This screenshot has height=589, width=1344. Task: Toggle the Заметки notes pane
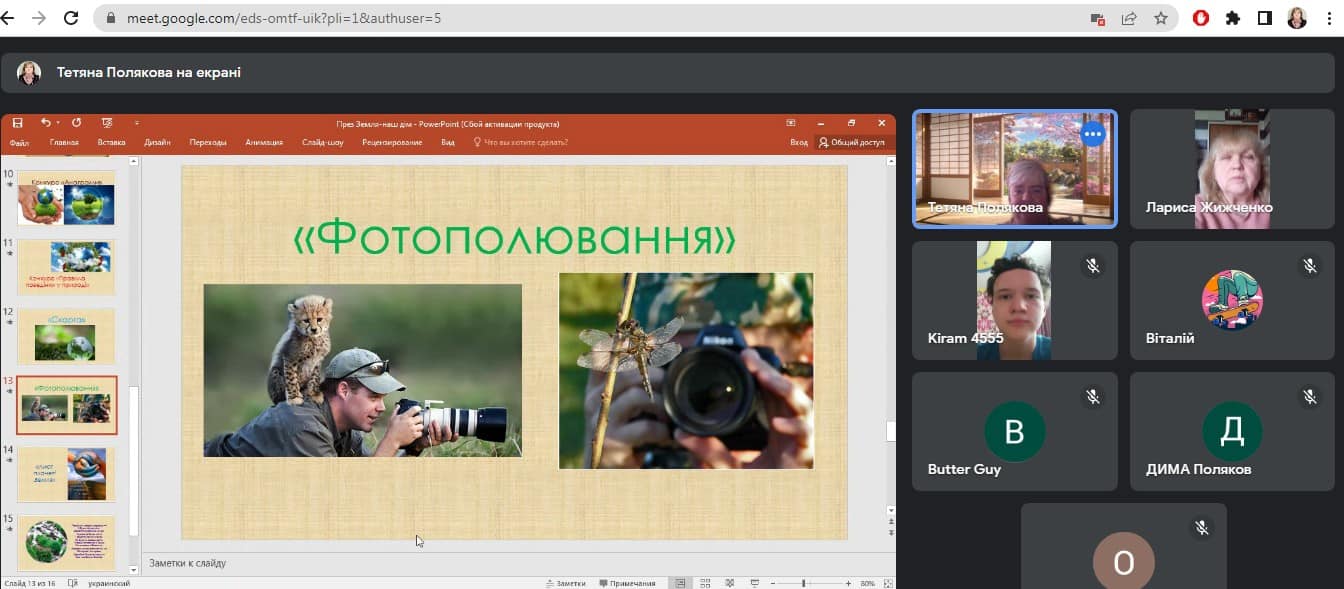[565, 583]
